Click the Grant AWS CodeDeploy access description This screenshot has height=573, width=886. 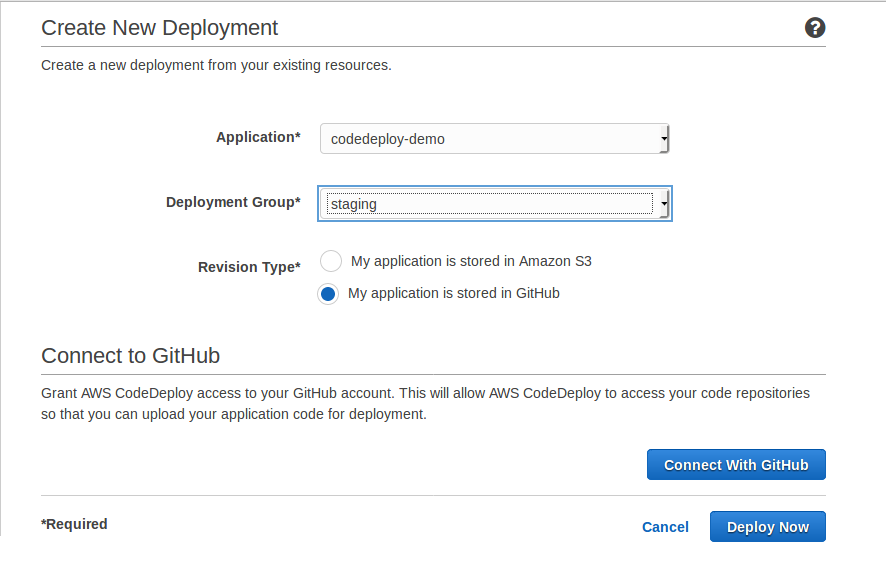point(425,403)
